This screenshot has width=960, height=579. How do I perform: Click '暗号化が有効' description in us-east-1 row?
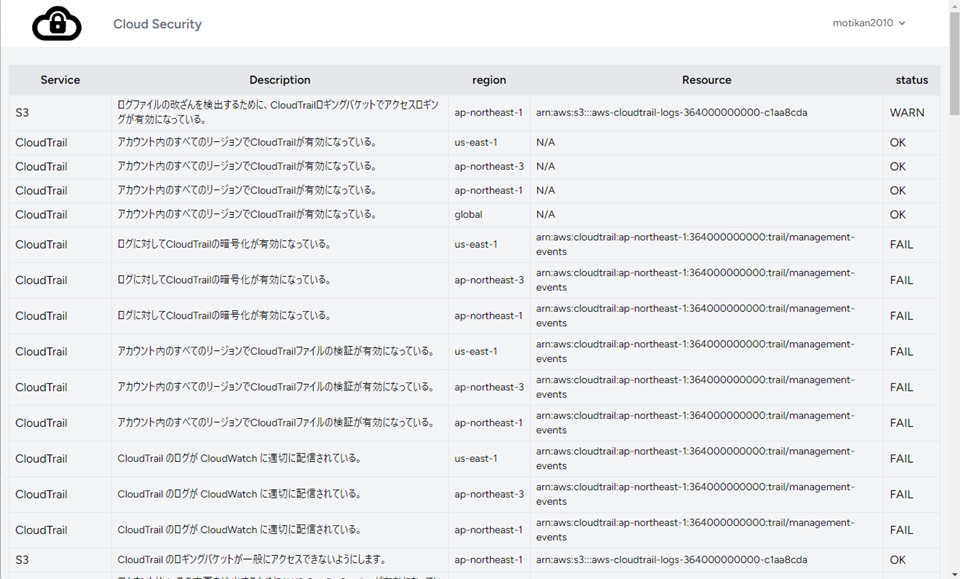tap(224, 244)
